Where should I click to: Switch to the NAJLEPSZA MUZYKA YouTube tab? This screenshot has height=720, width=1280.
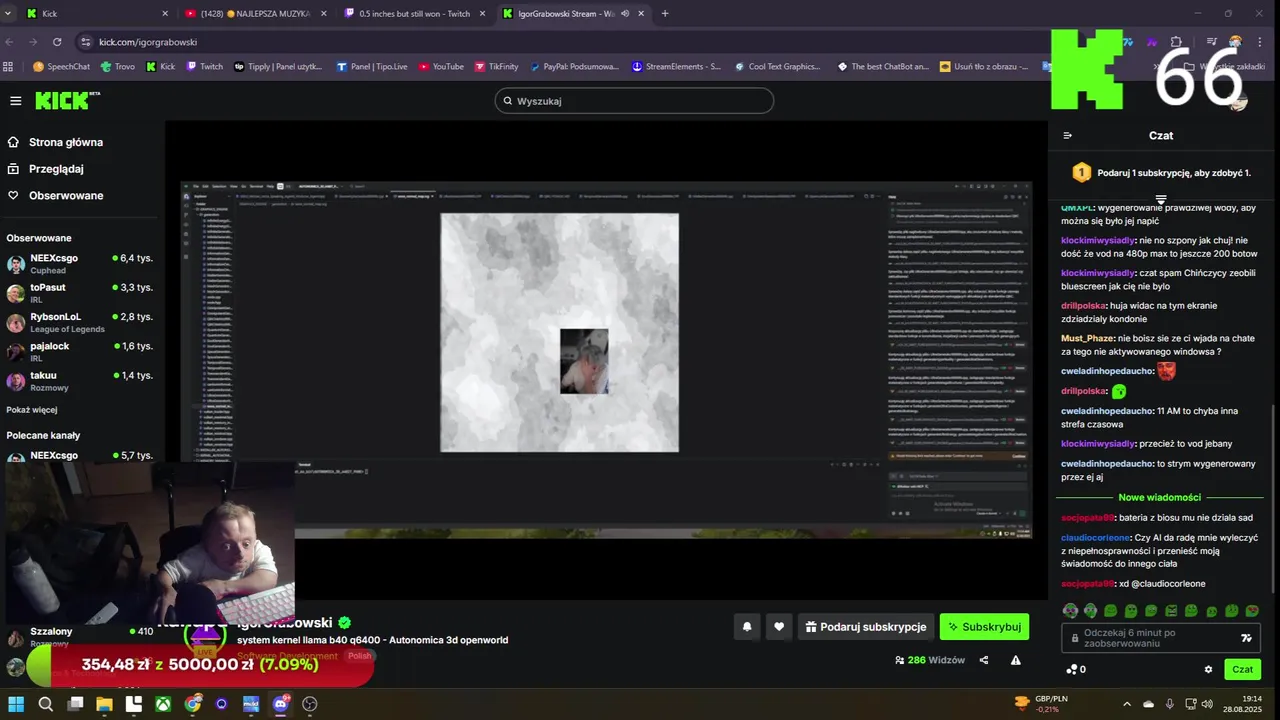255,14
